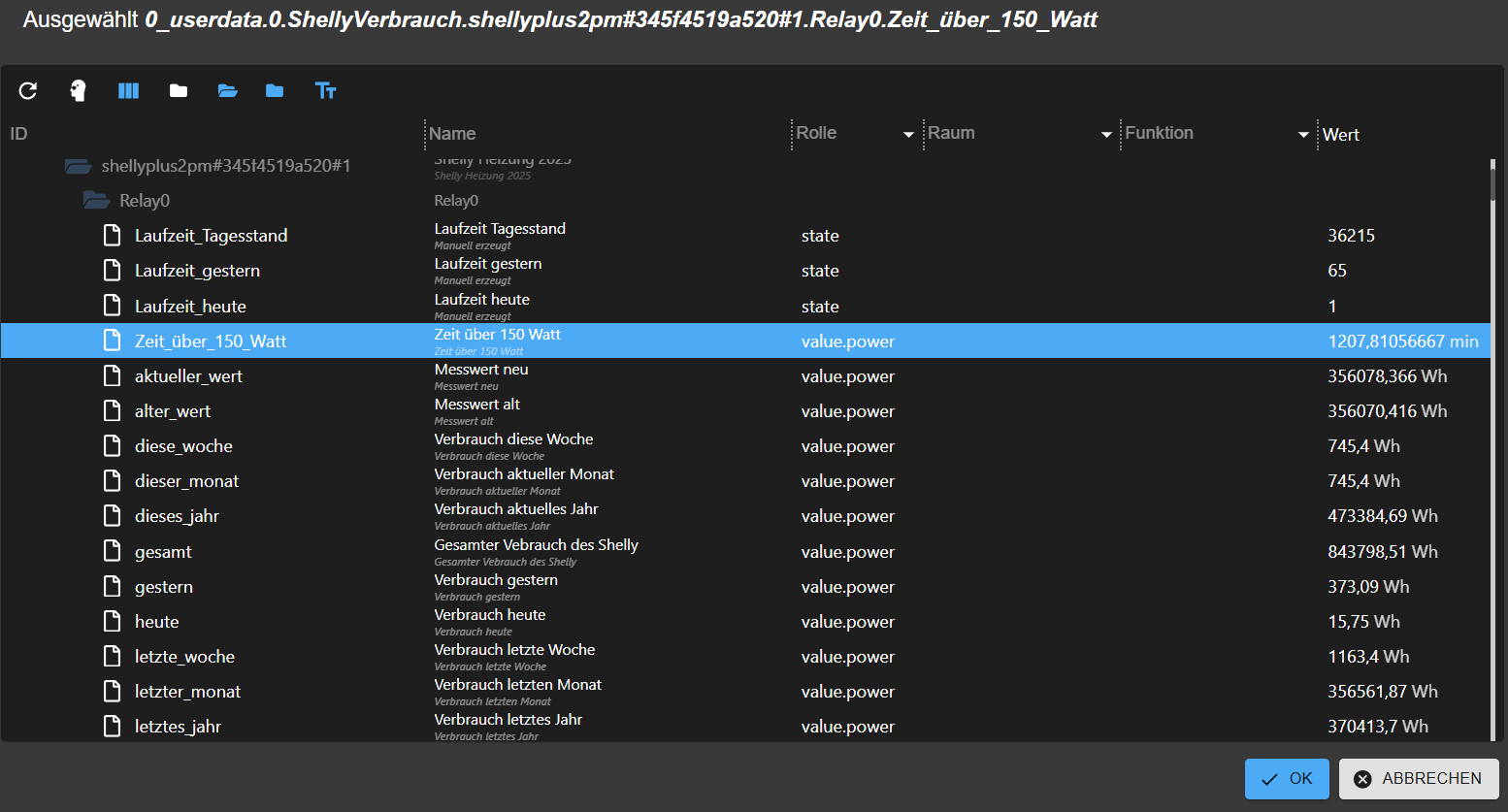The height and width of the screenshot is (812, 1508).
Task: Open the Funktion filter dropdown
Action: (1304, 134)
